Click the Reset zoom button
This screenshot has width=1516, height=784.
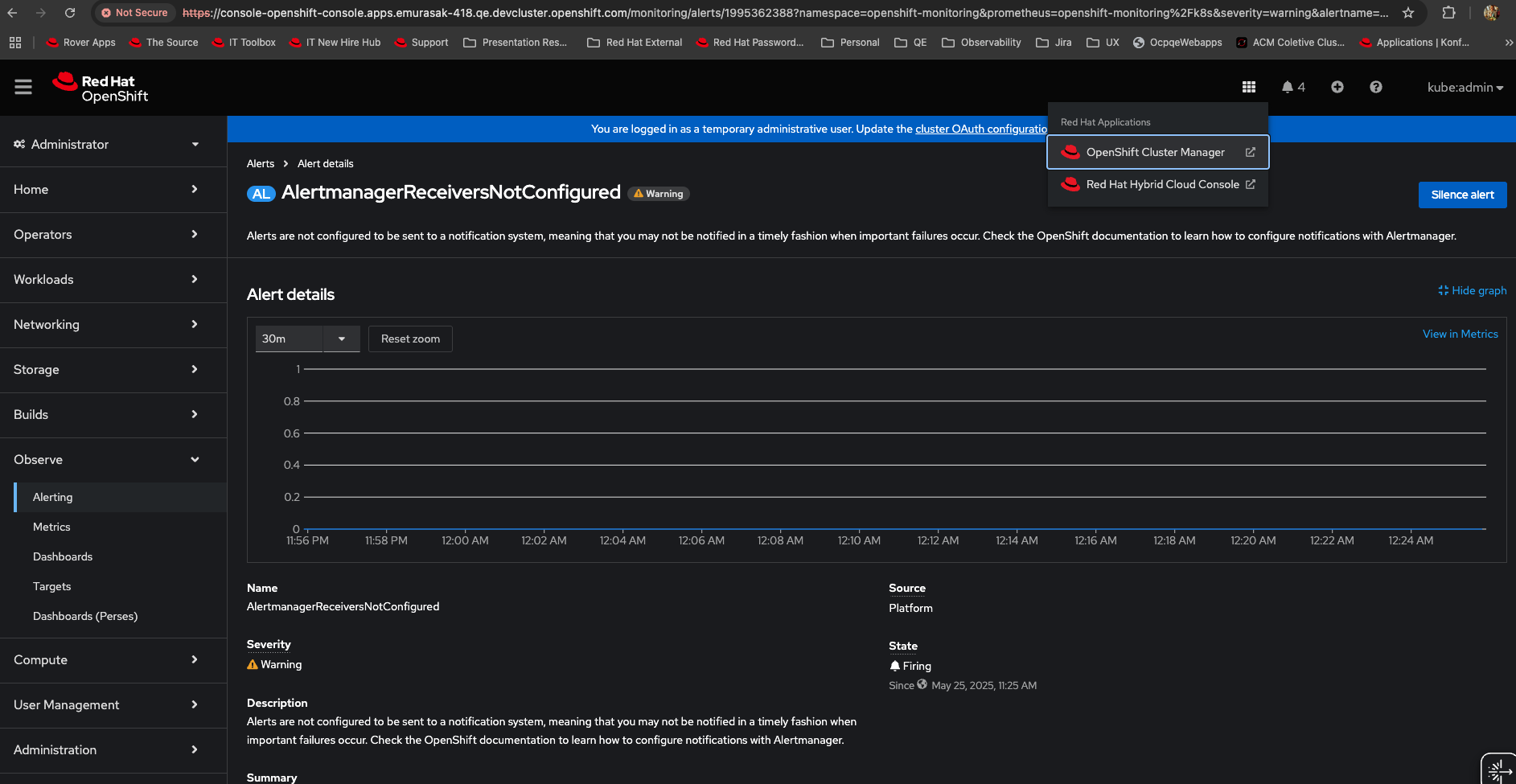(x=410, y=339)
